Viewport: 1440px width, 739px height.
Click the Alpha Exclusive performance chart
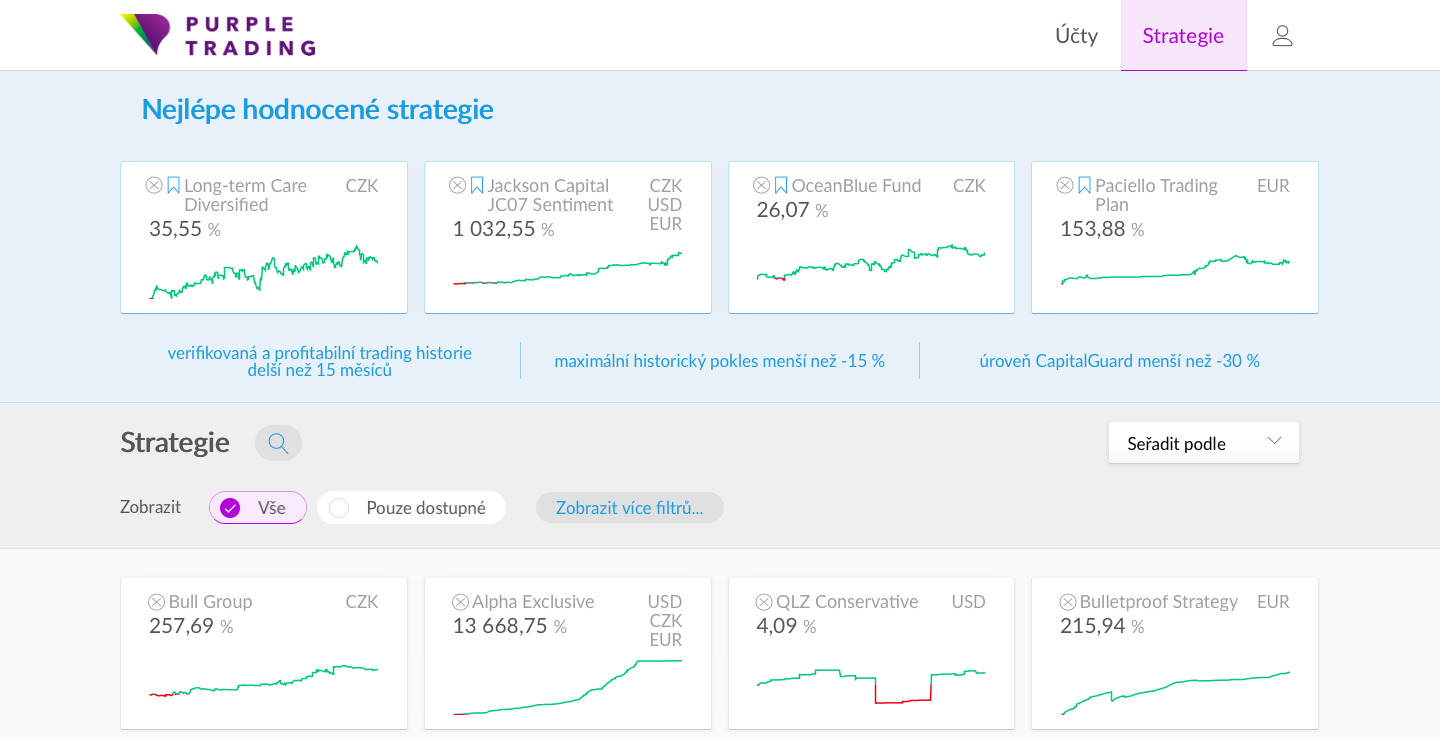point(567,687)
